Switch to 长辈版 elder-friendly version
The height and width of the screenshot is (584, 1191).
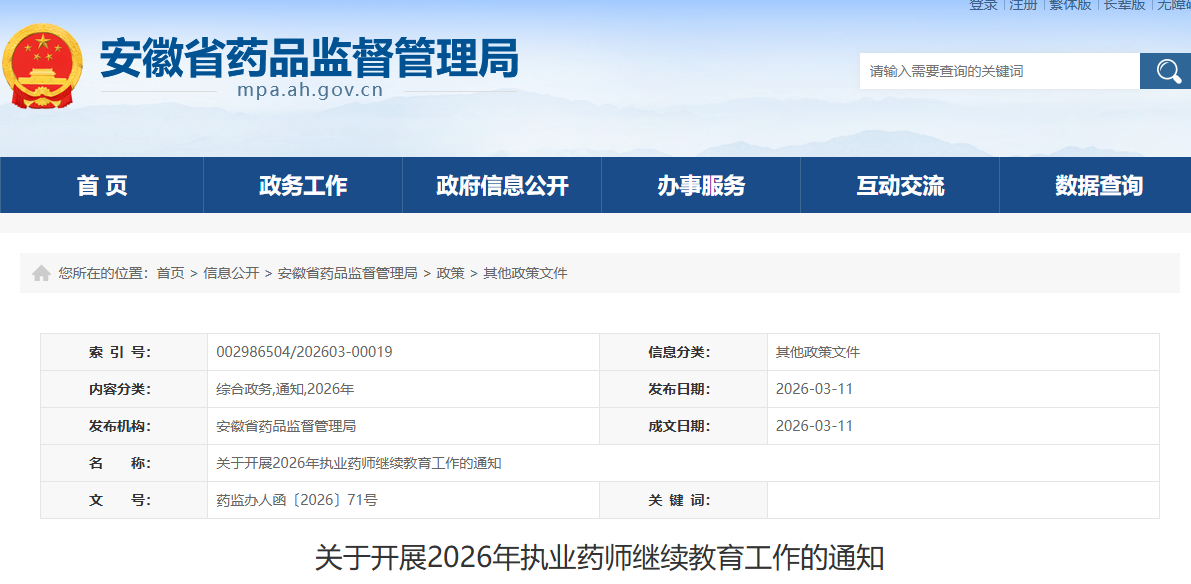[x=1124, y=5]
